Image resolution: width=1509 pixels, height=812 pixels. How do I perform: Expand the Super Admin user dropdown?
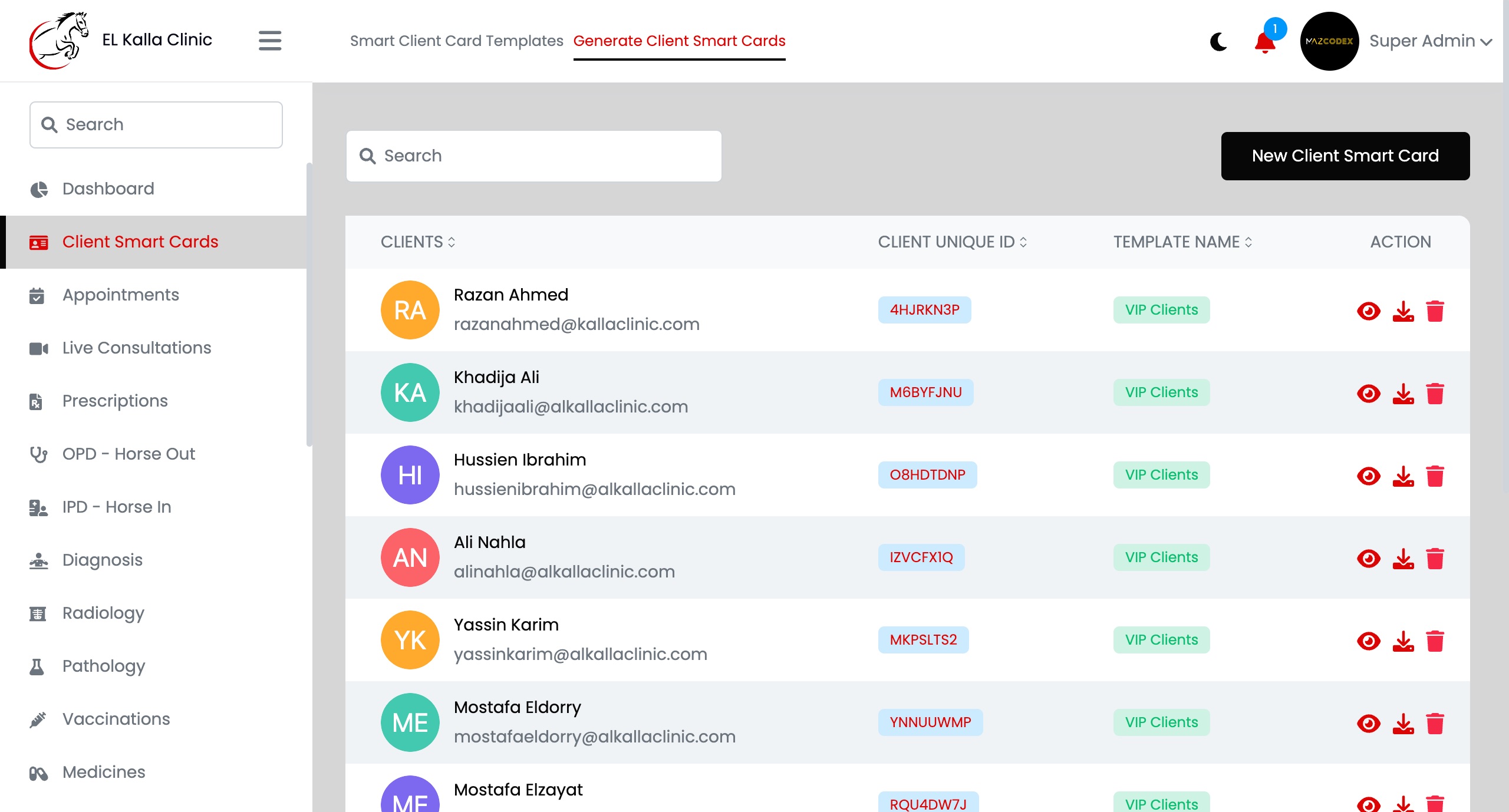coord(1431,41)
